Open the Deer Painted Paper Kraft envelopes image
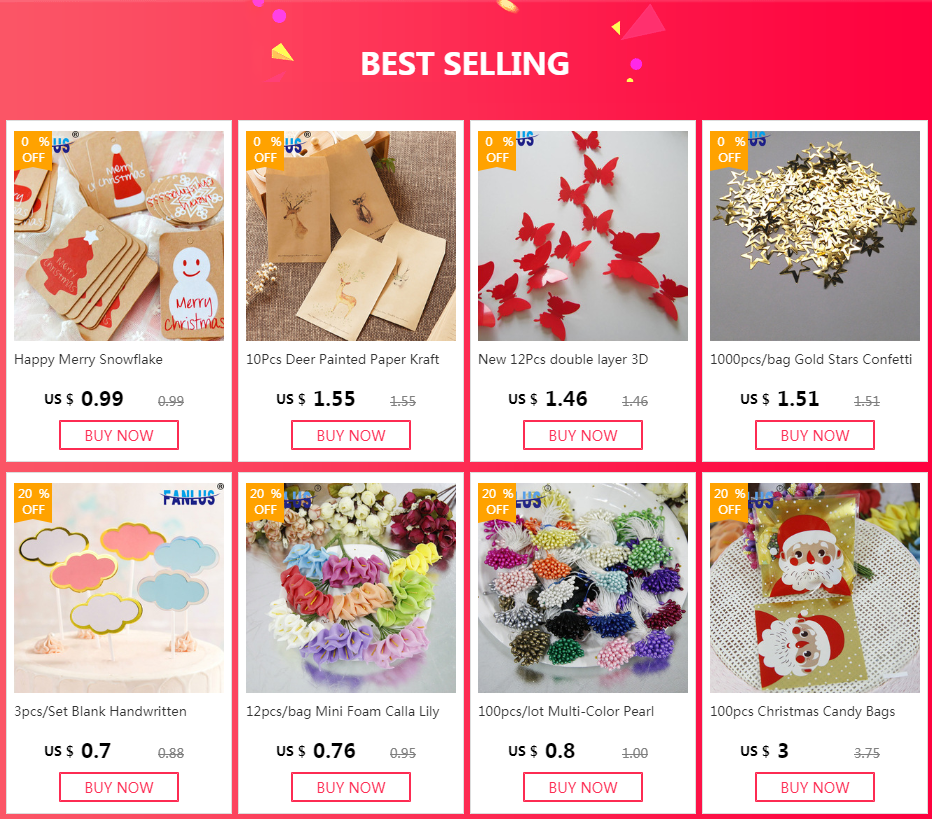This screenshot has height=819, width=932. coord(351,236)
